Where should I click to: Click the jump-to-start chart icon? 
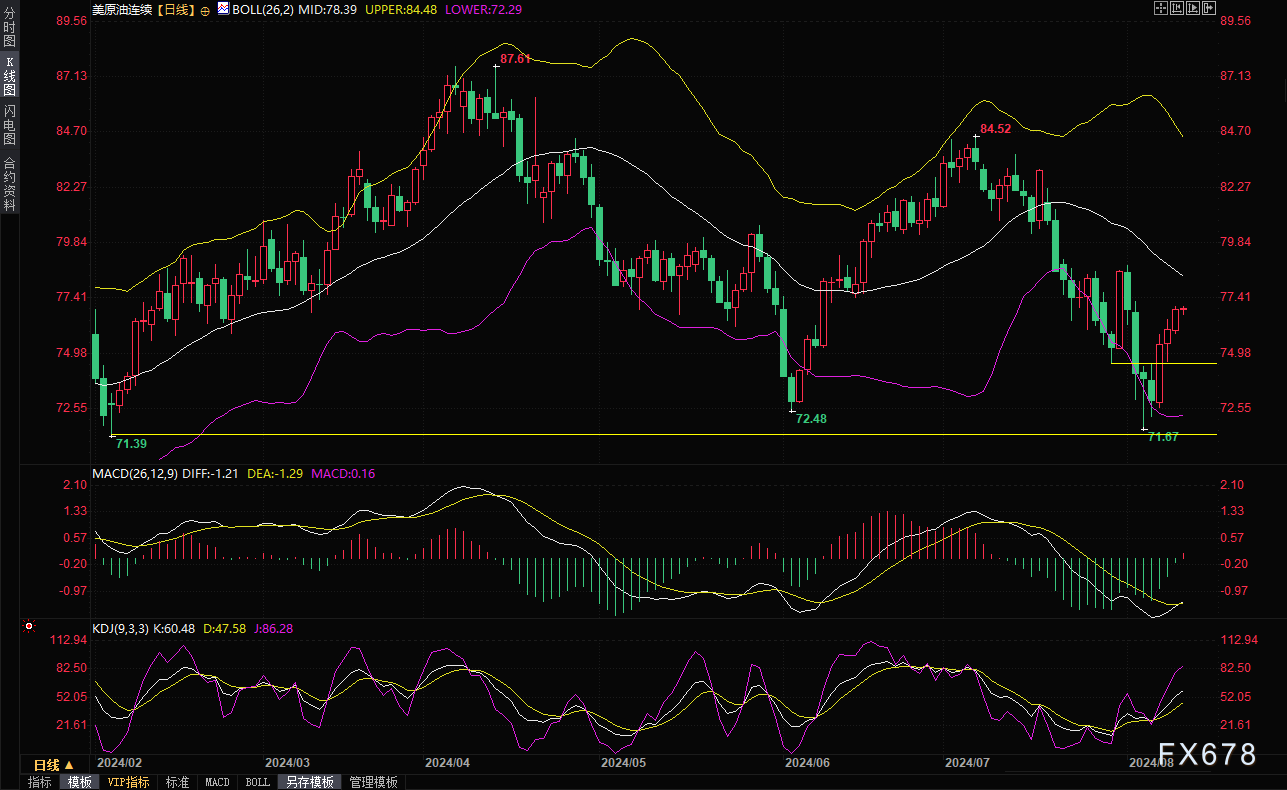(x=1177, y=8)
